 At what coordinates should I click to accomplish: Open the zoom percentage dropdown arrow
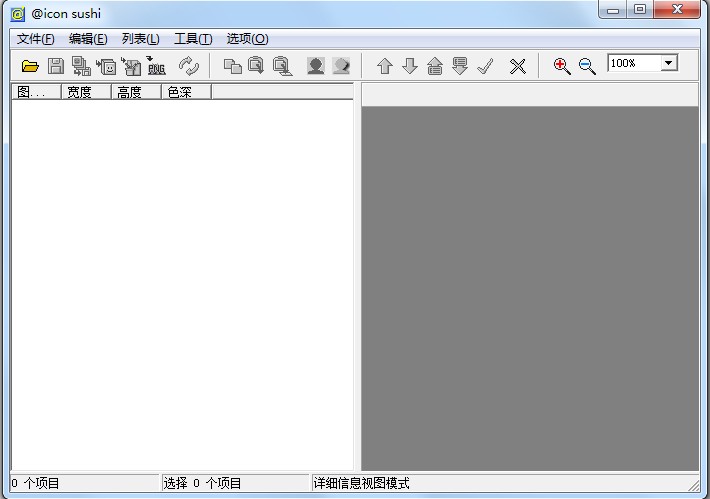pyautogui.click(x=669, y=63)
